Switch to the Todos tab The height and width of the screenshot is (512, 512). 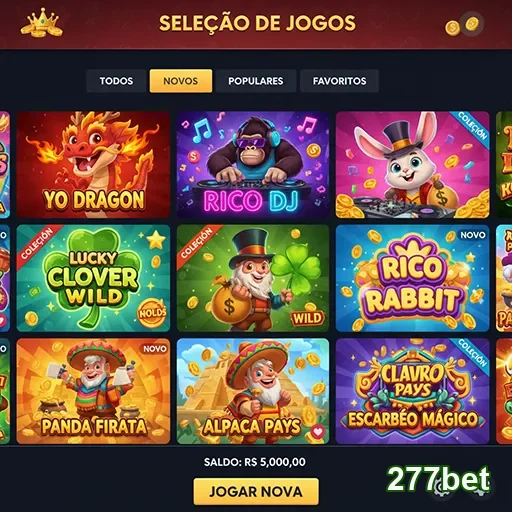(x=116, y=81)
